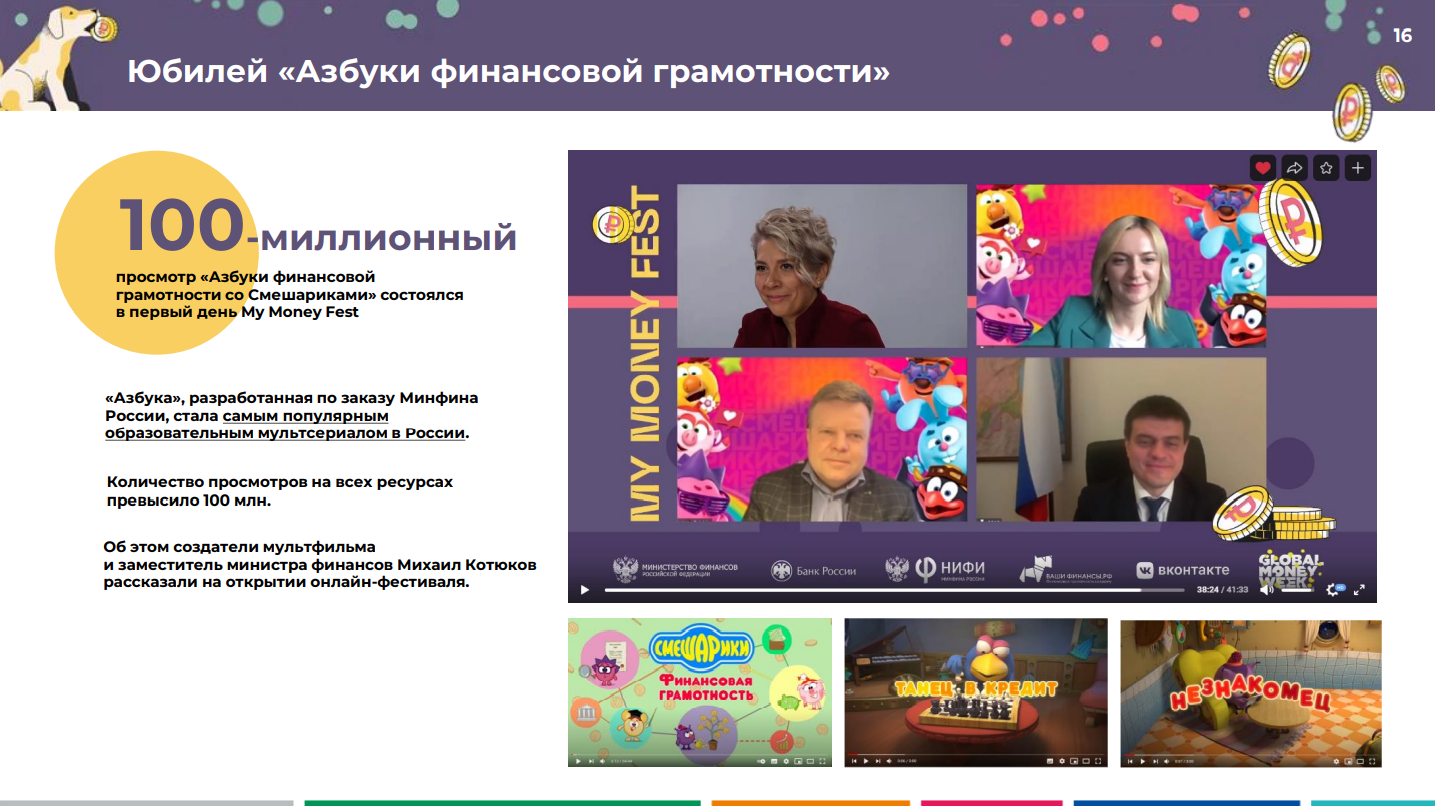The width and height of the screenshot is (1435, 806).
Task: Click the Банк России logo in the video
Action: coord(813,571)
